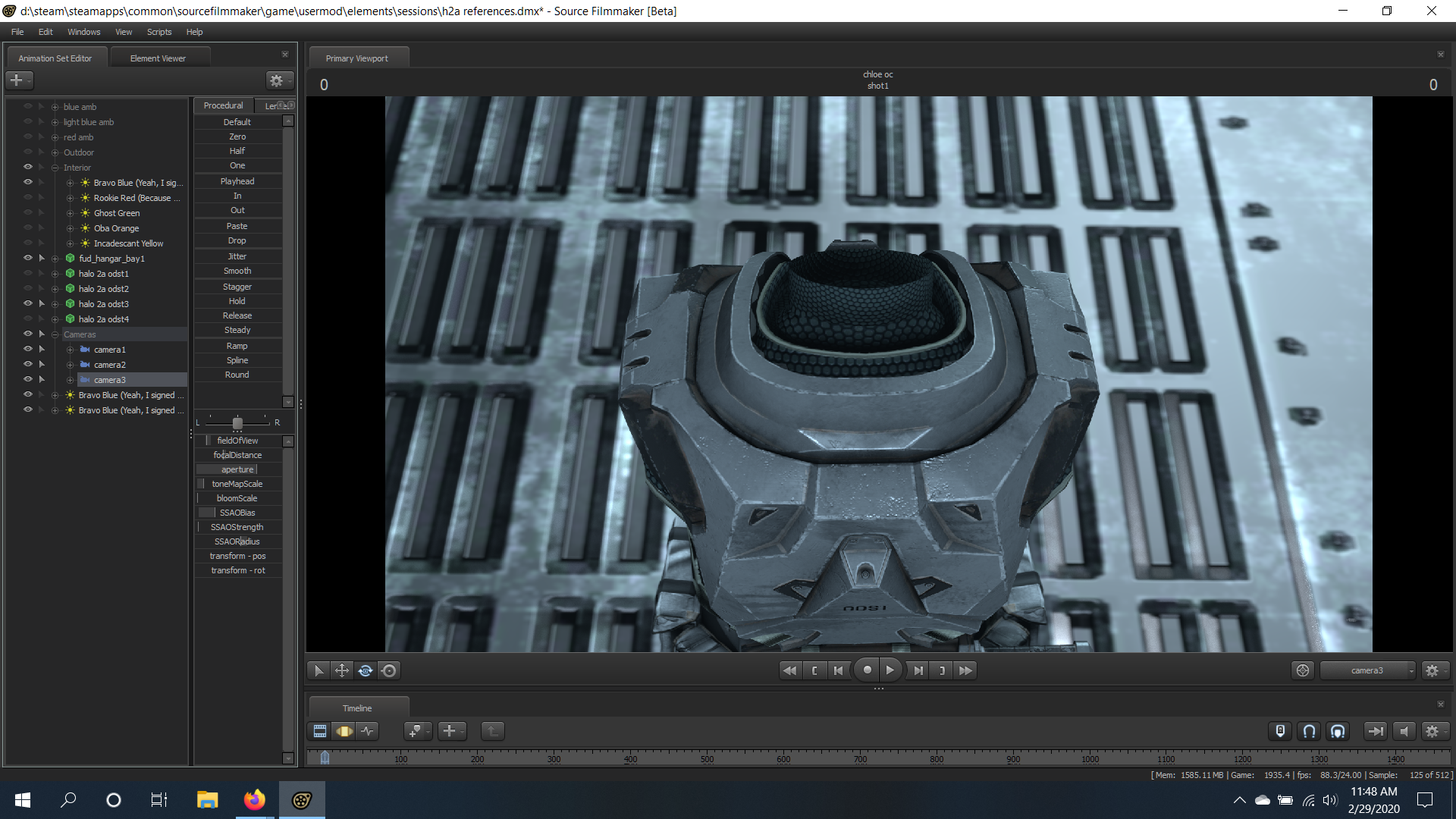Screen dimensions: 1456x819
Task: Click the plus add animation set button
Action: point(20,80)
